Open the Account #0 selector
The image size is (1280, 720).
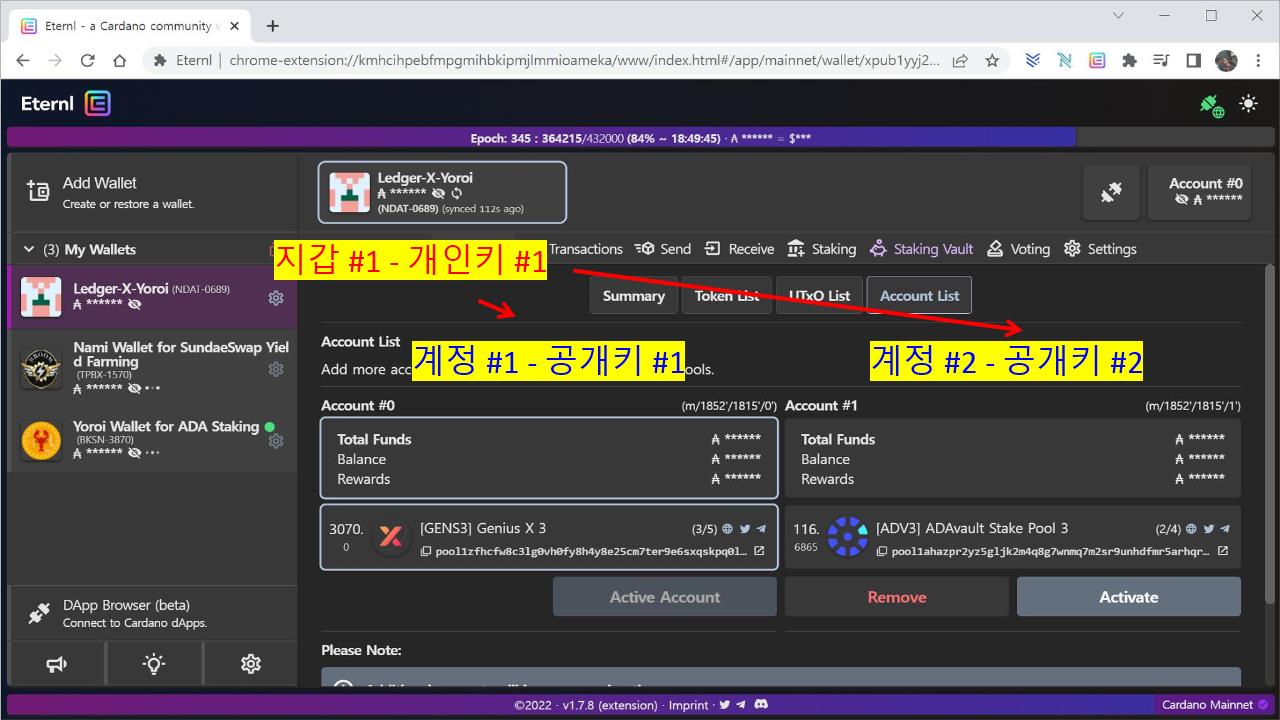pyautogui.click(x=1199, y=192)
